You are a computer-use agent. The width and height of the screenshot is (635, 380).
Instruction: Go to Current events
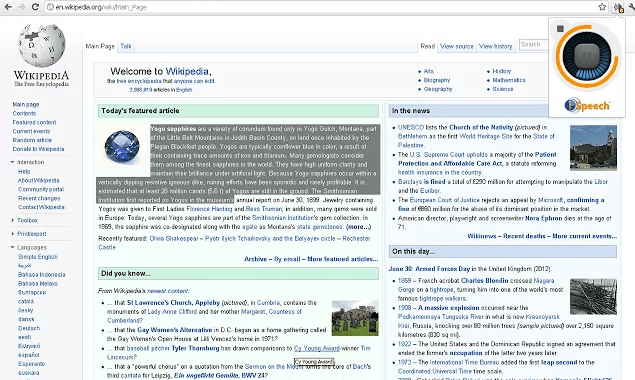point(31,131)
